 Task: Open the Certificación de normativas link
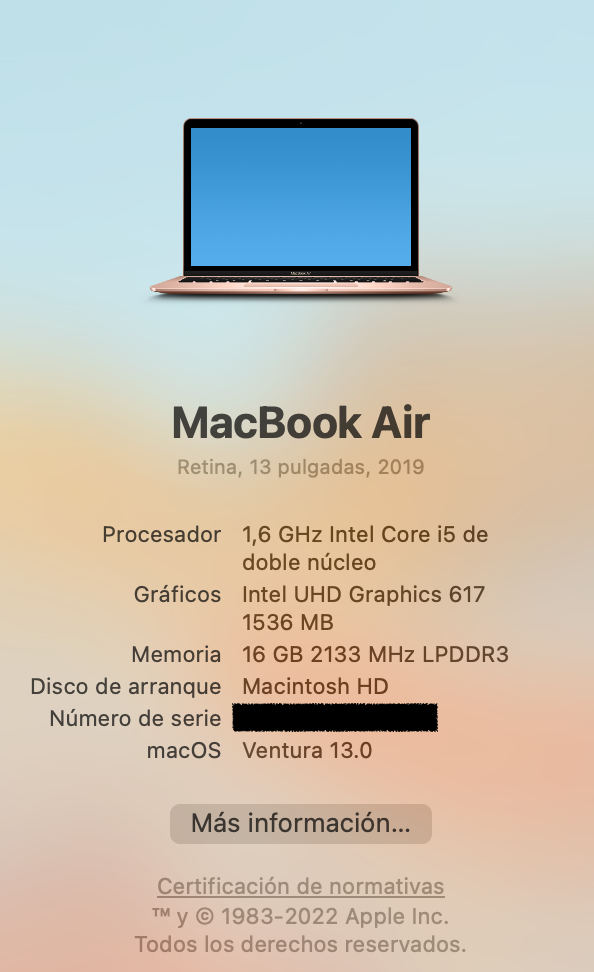click(x=301, y=886)
